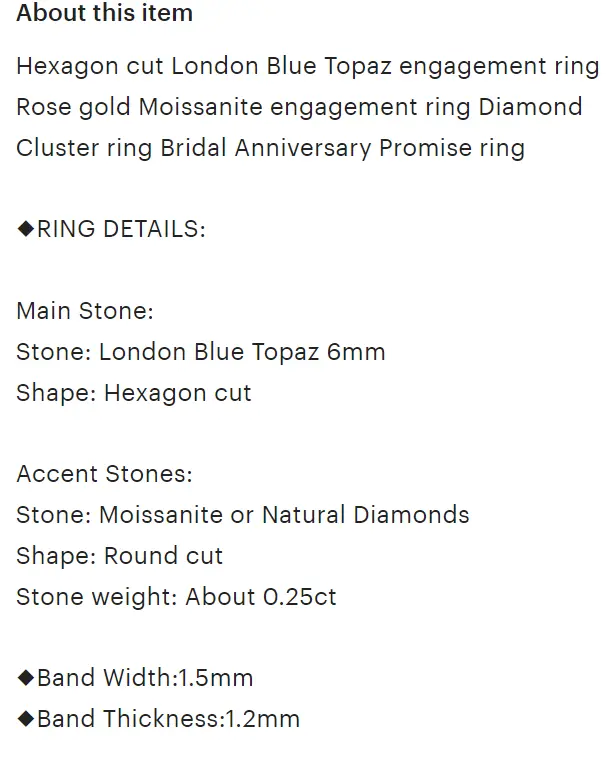Image resolution: width=616 pixels, height=766 pixels.
Task: Click the 'About this item' heading
Action: click(105, 13)
